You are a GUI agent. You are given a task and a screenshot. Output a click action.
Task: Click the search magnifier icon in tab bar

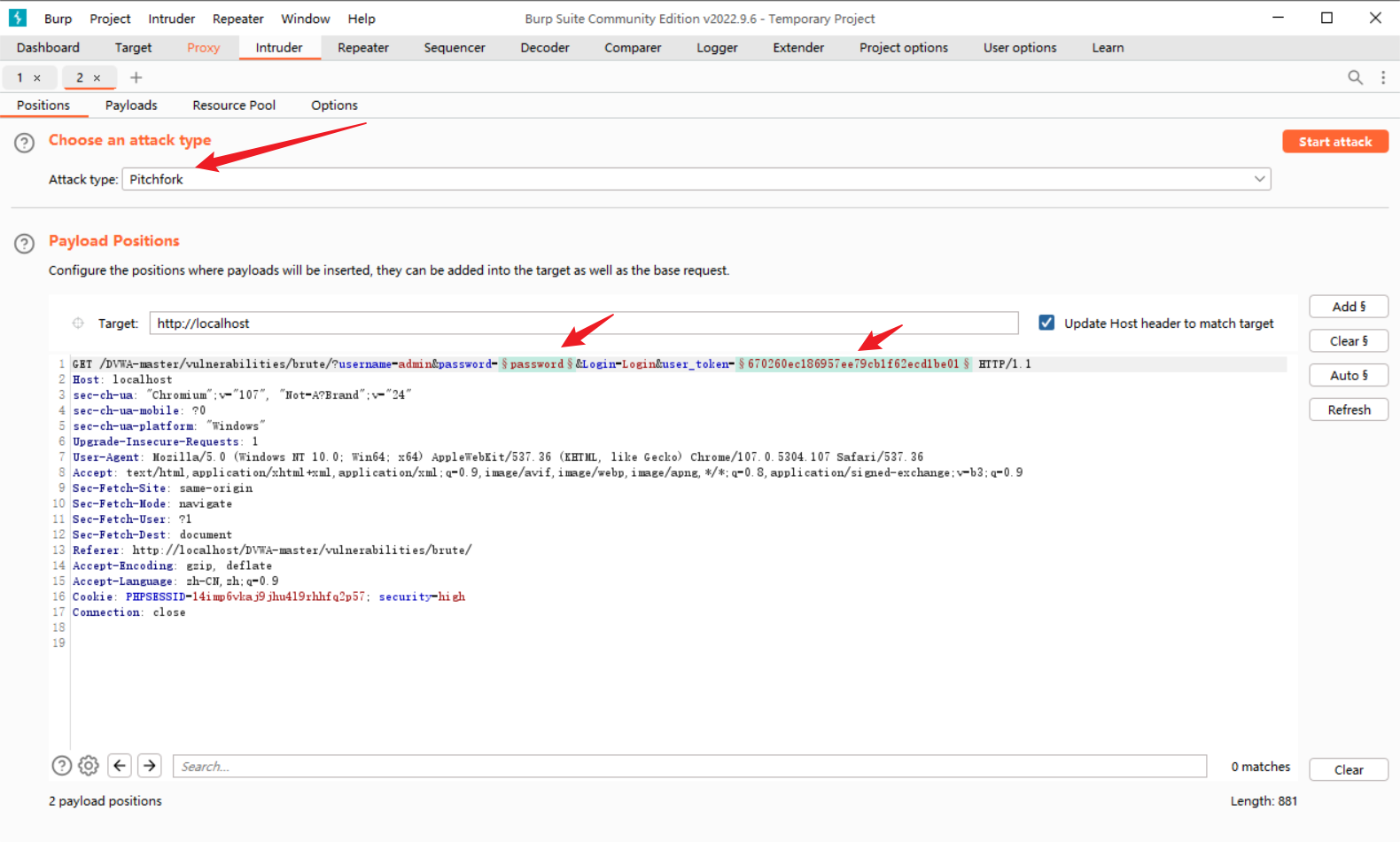pyautogui.click(x=1355, y=78)
